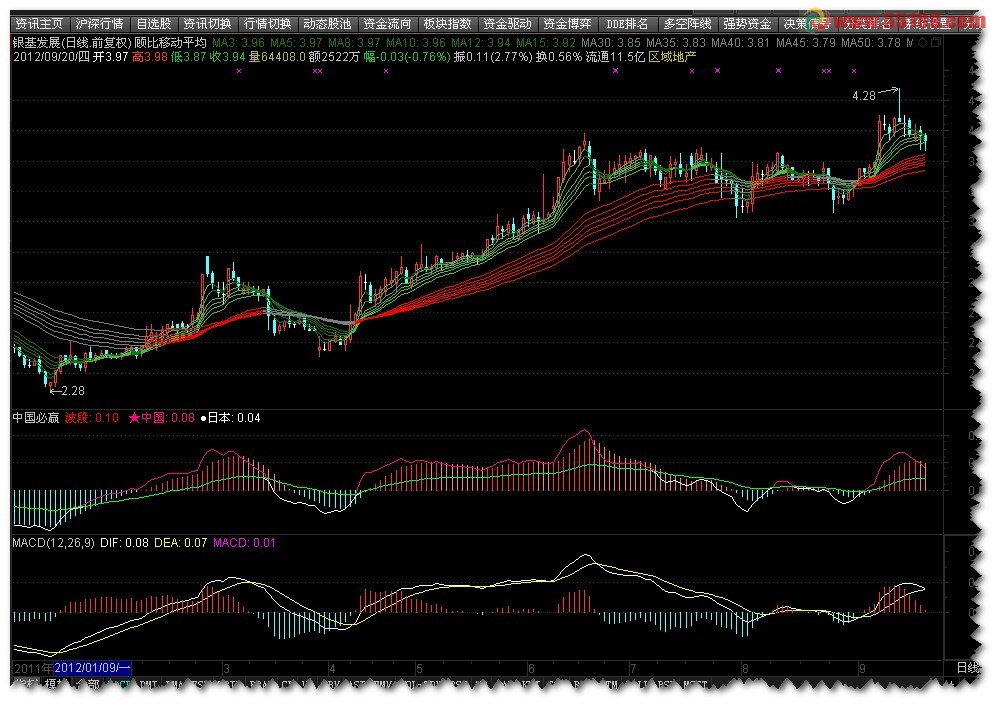
Task: Click the MA8: 3.97 value
Action: (354, 43)
